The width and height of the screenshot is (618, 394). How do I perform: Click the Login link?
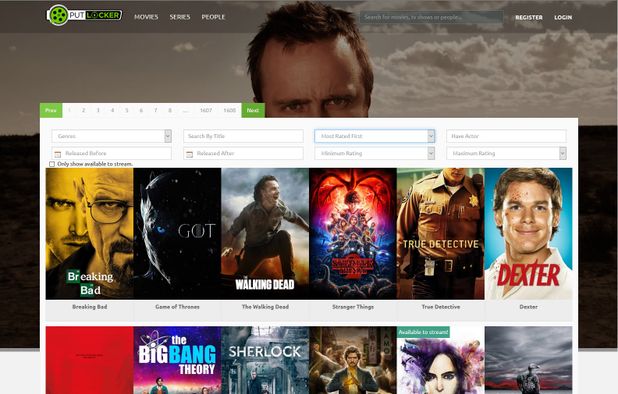tap(563, 17)
